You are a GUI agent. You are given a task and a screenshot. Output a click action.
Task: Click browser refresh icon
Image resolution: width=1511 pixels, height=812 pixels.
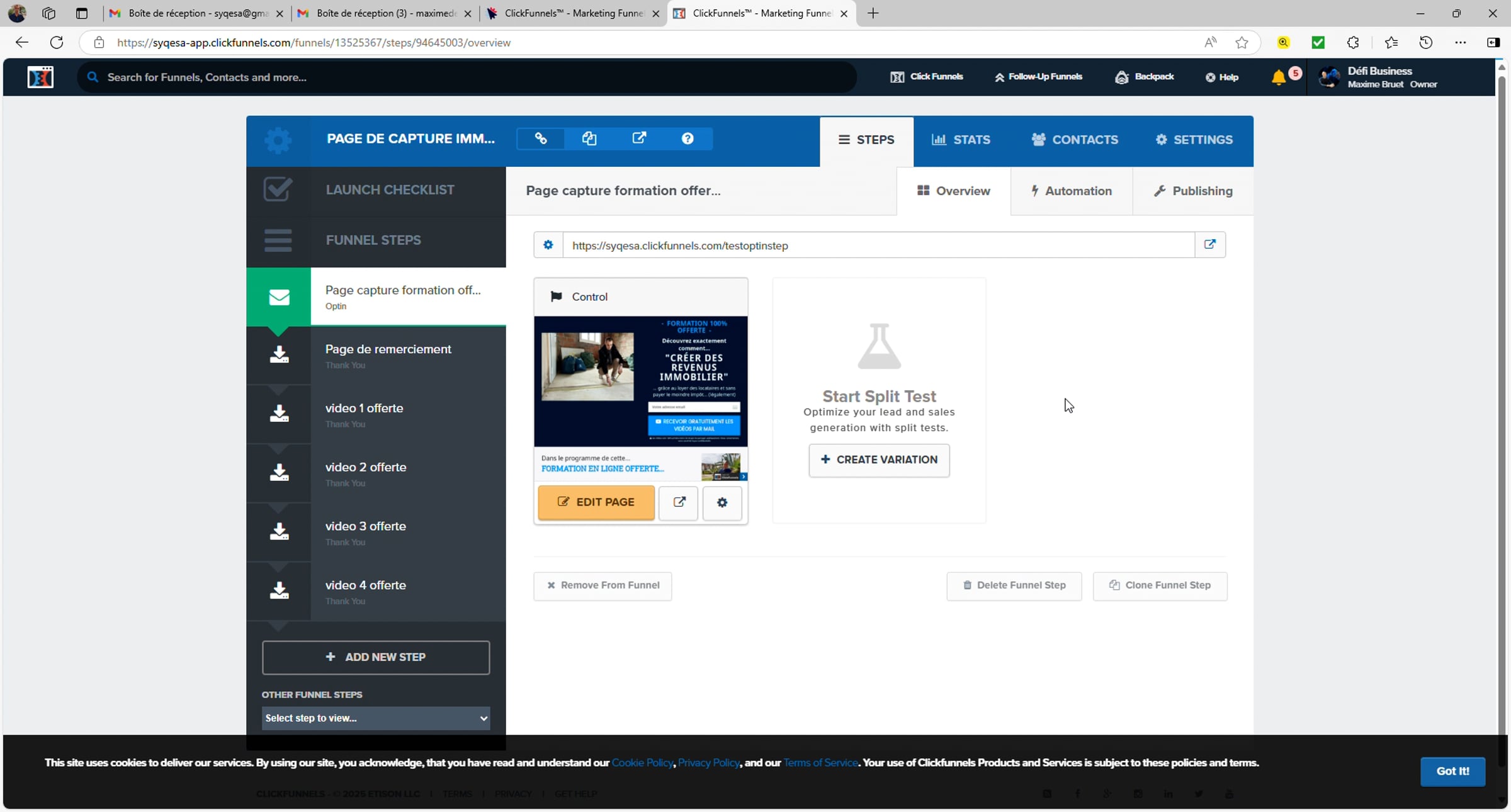(57, 42)
